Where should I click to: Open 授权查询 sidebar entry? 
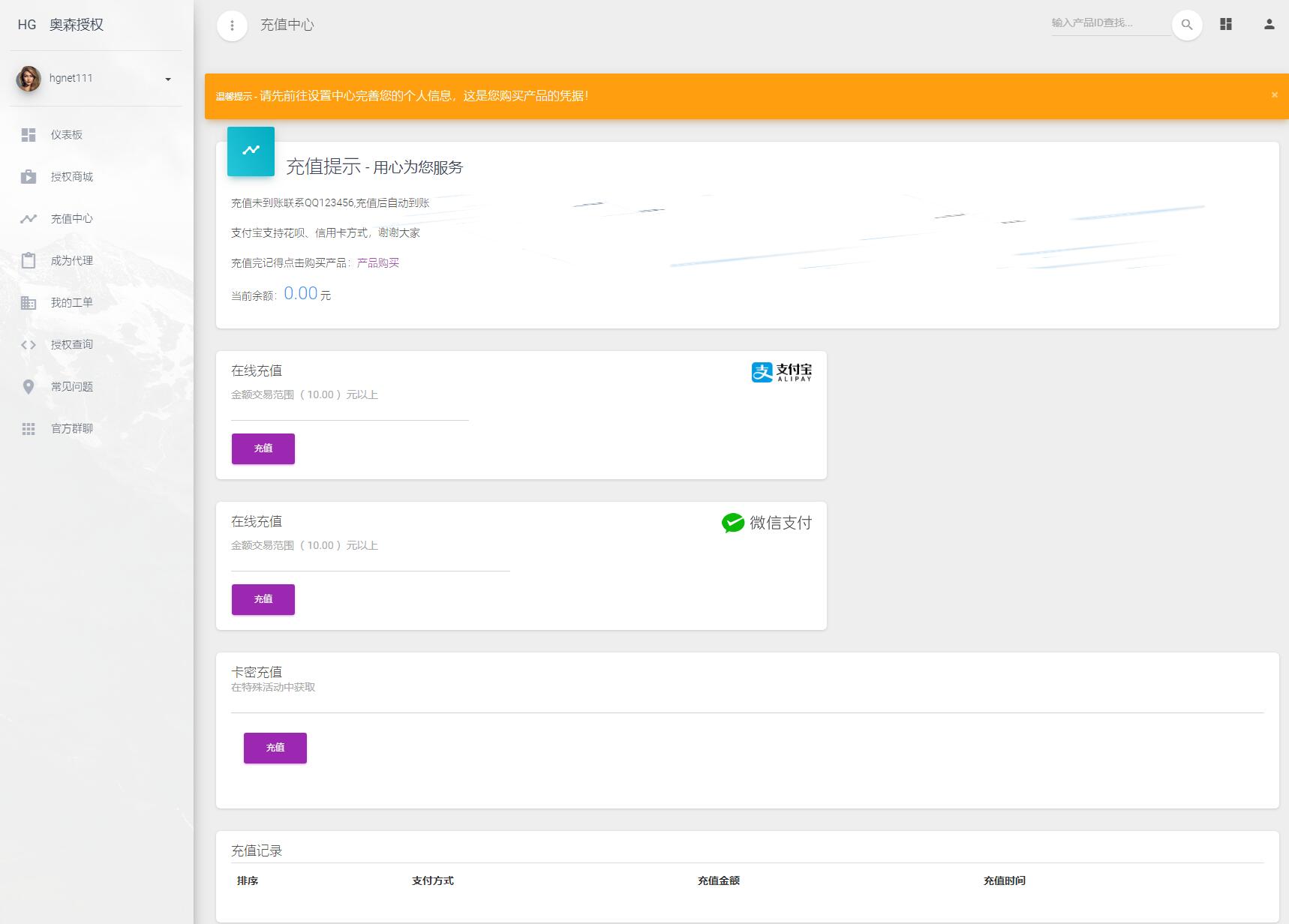pyautogui.click(x=72, y=345)
